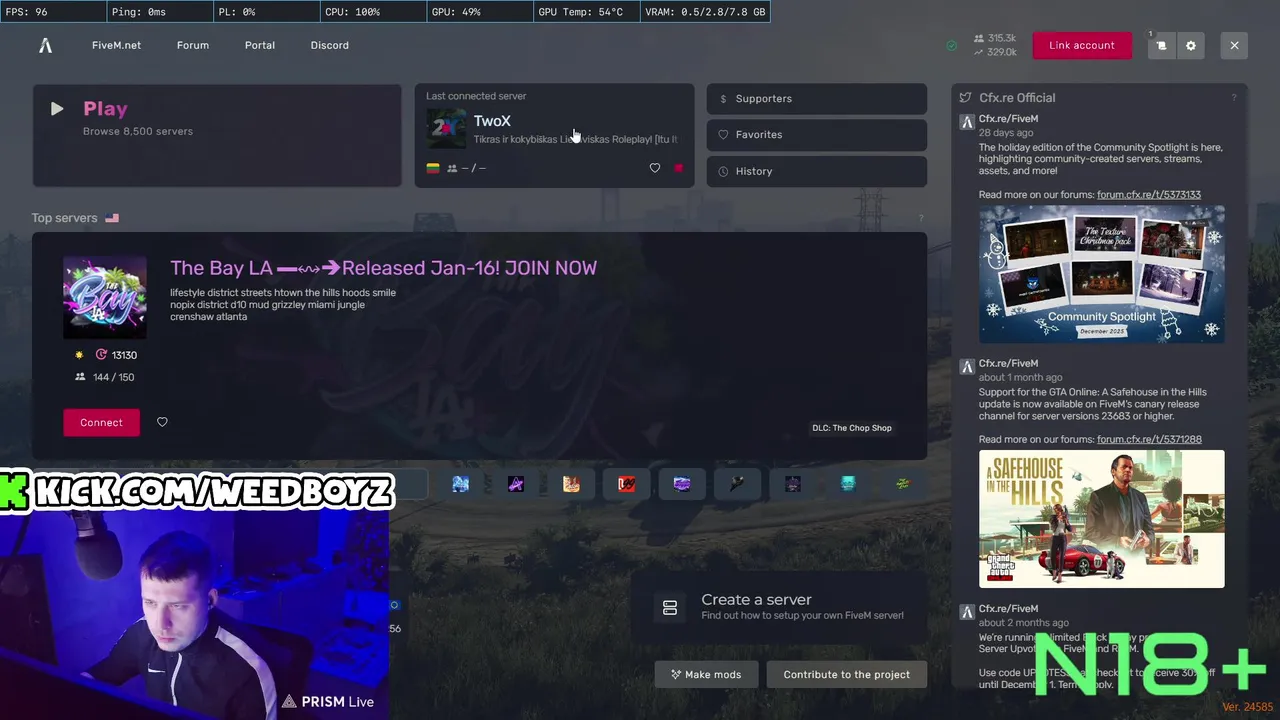Image resolution: width=1280 pixels, height=720 pixels.
Task: Open the Favorites list
Action: 817,135
